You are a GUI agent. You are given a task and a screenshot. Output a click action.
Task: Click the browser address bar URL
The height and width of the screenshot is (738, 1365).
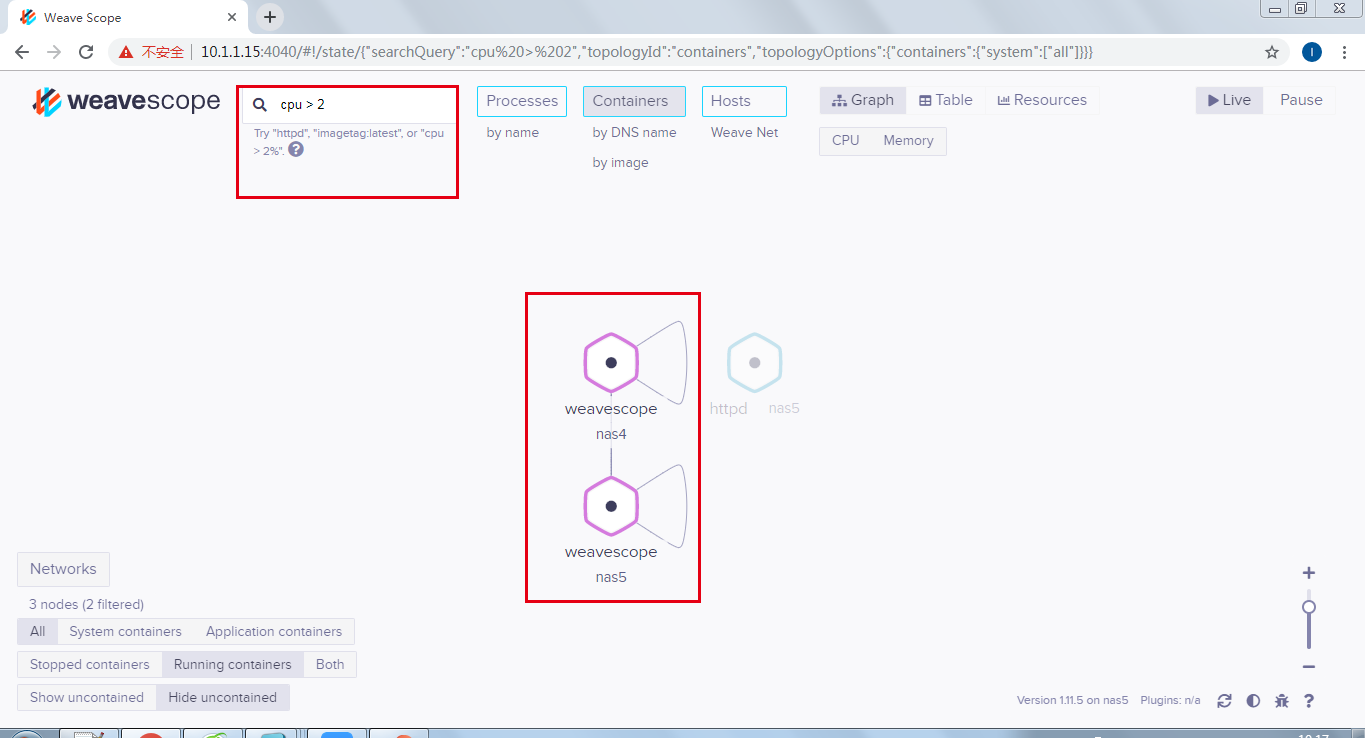point(647,52)
